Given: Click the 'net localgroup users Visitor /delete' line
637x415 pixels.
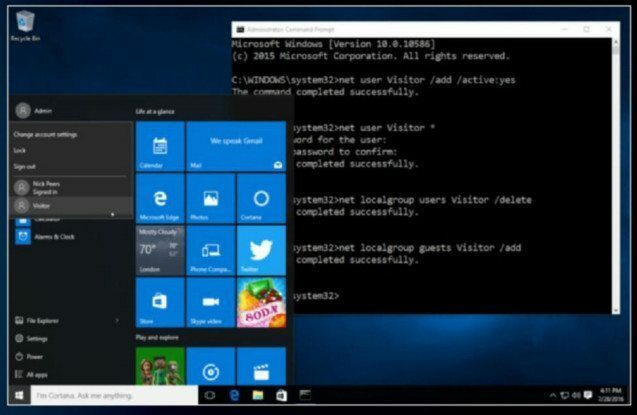Looking at the screenshot, I should click(412, 200).
